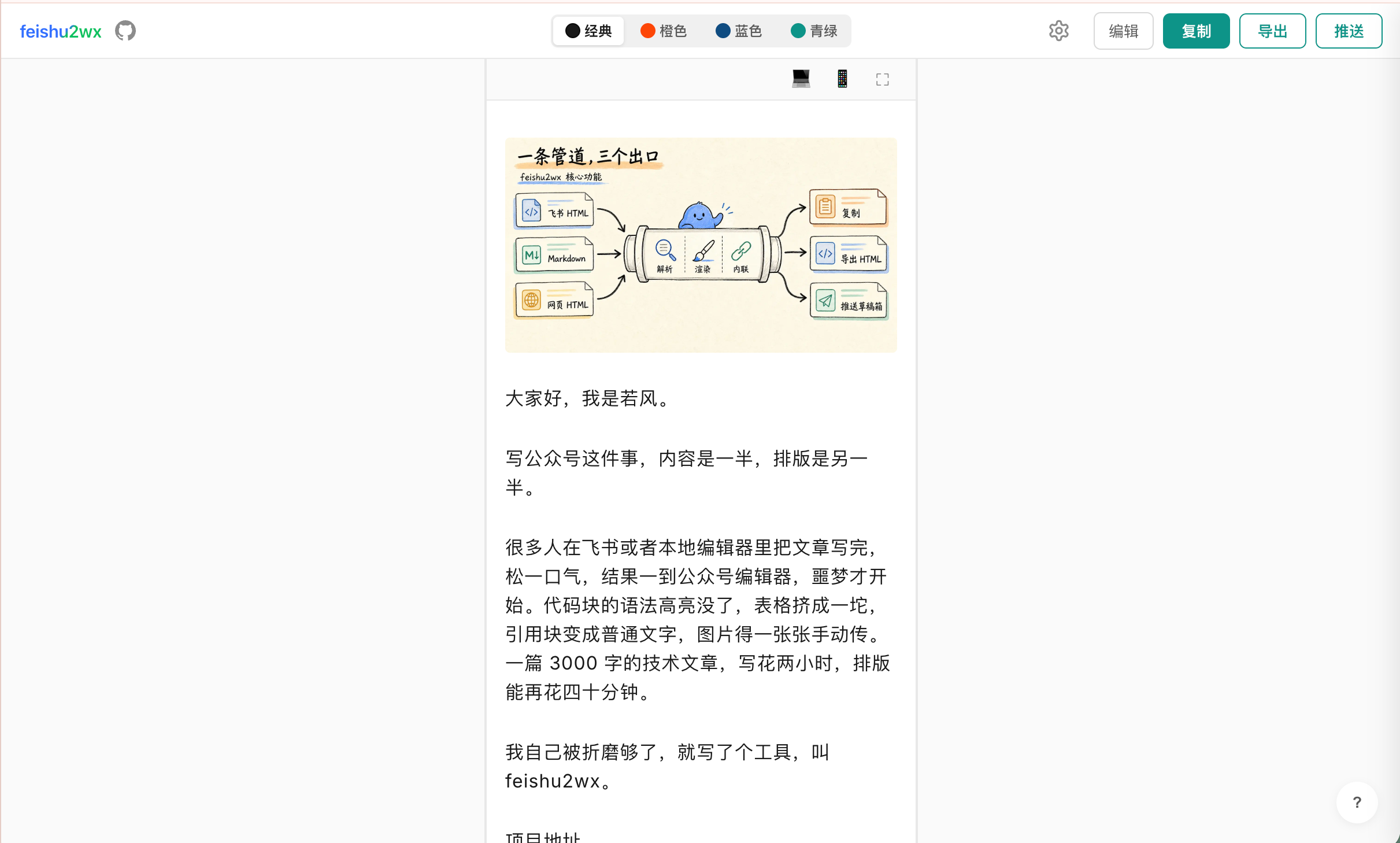Switch to mobile phone preview icon
Viewport: 1400px width, 843px height.
pyautogui.click(x=842, y=79)
